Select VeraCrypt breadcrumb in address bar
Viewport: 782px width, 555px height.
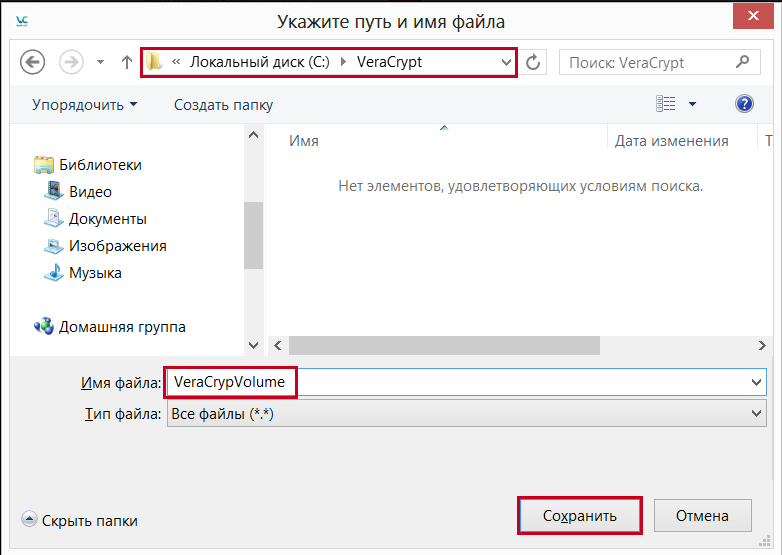pyautogui.click(x=389, y=62)
